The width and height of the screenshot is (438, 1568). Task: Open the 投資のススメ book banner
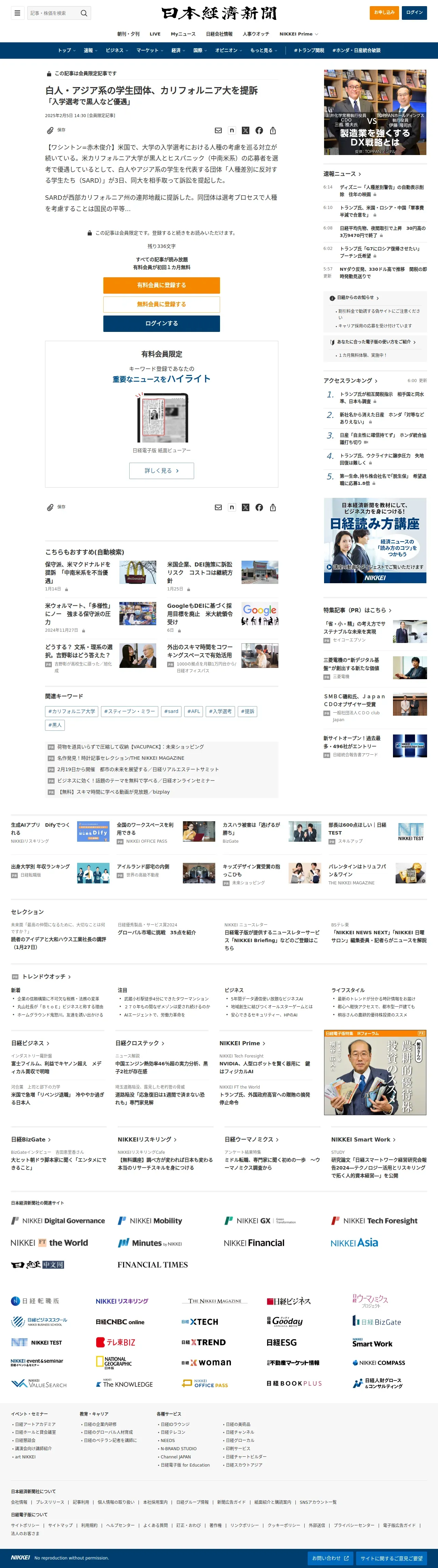point(375,1073)
